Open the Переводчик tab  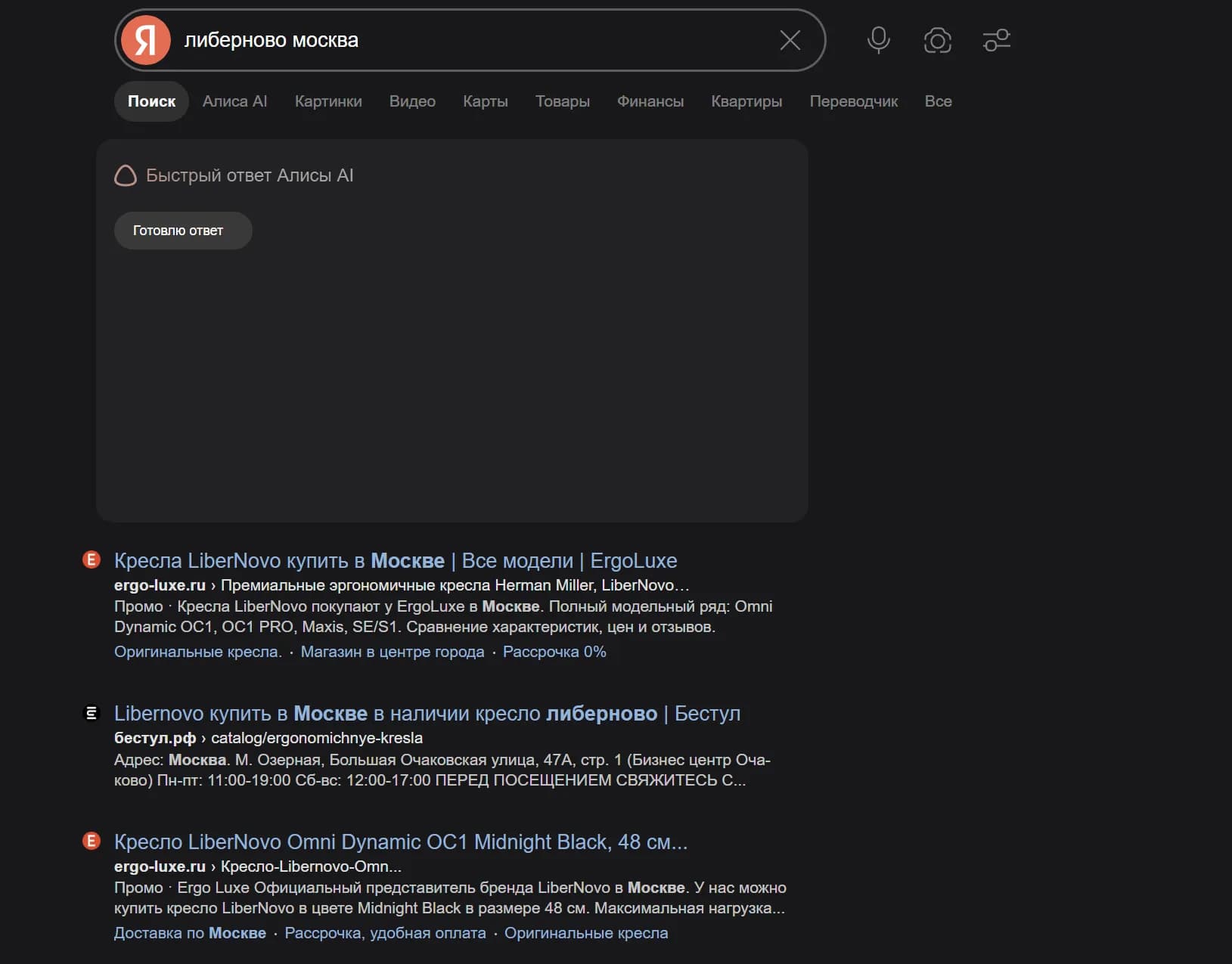tap(854, 101)
